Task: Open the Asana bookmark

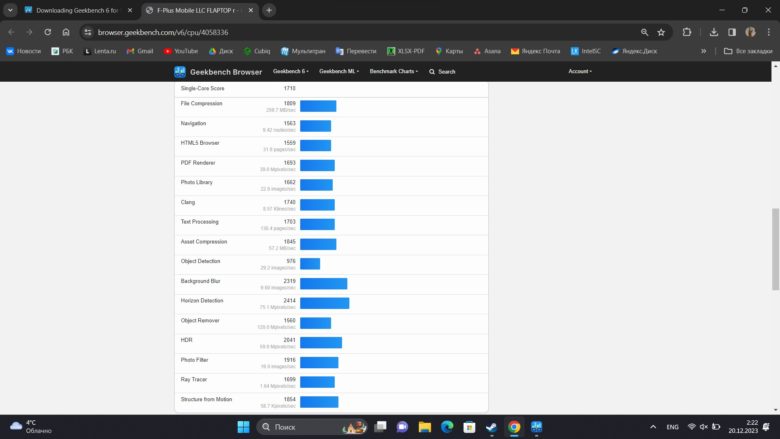Action: tap(487, 51)
